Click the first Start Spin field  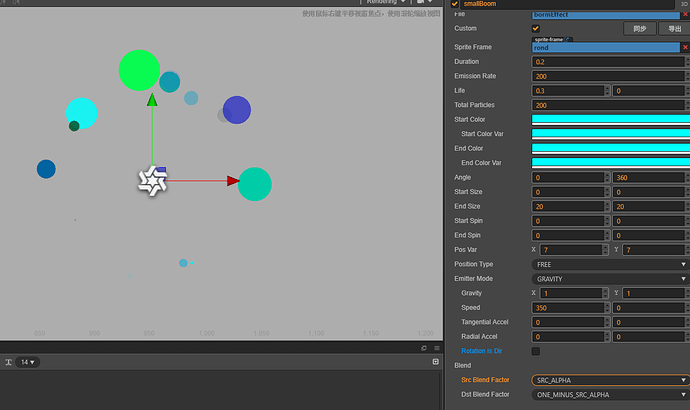pyautogui.click(x=568, y=221)
